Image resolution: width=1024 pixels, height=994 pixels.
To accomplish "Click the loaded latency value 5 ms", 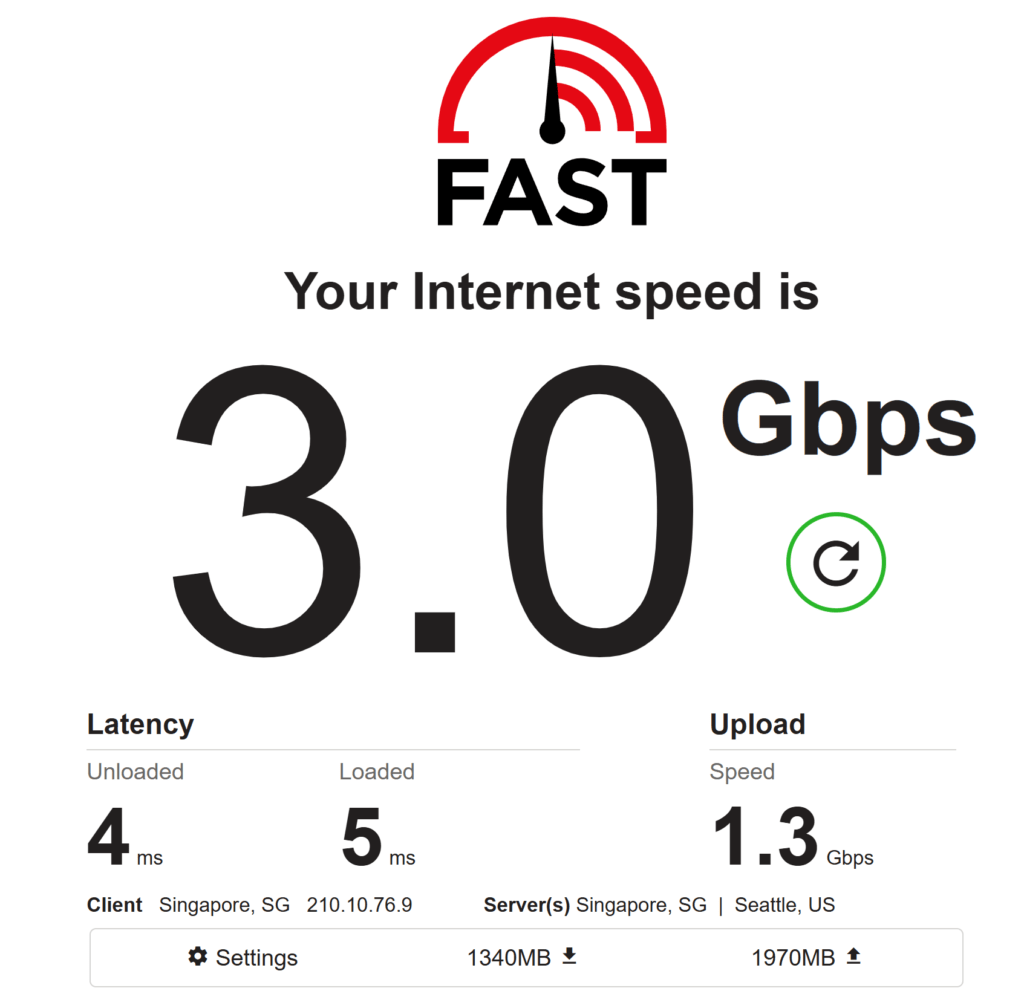I will [378, 836].
